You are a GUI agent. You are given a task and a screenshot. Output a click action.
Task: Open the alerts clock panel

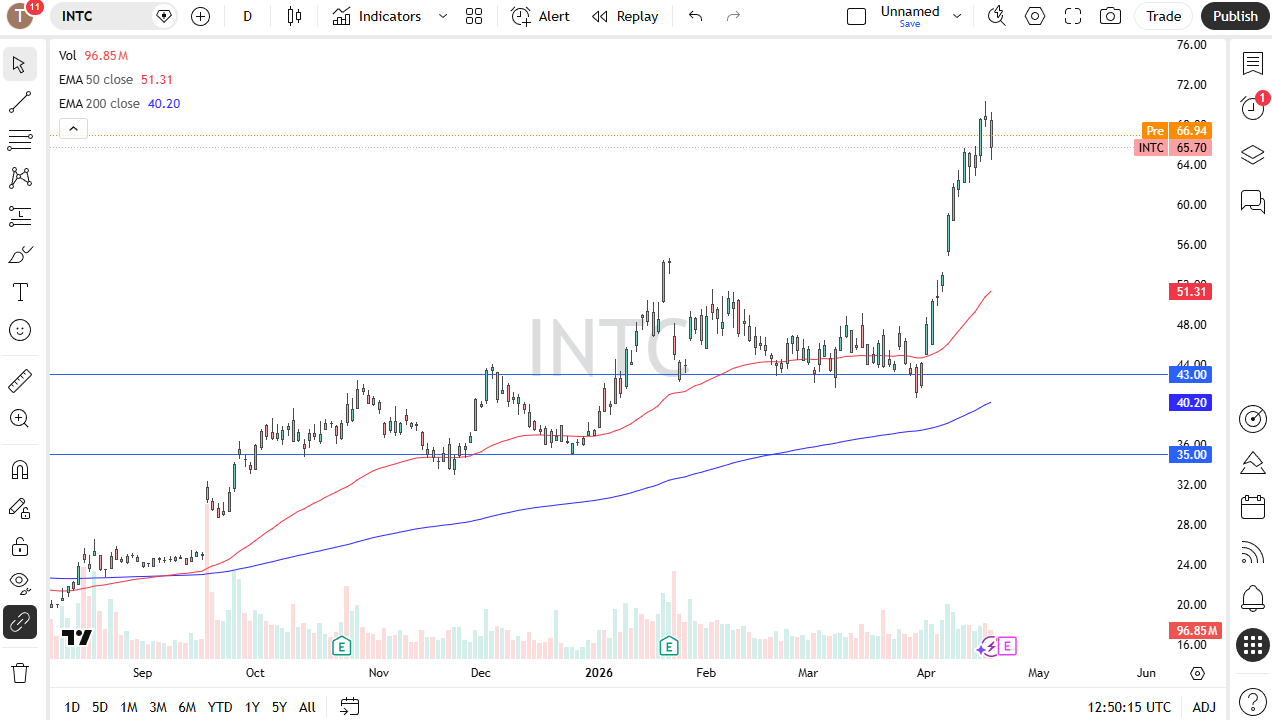[1253, 108]
